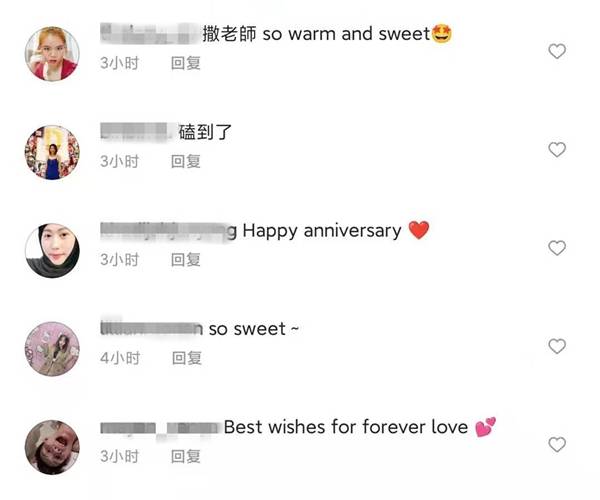Tap the heart on "Happy anniversary" comment

[x=557, y=248]
